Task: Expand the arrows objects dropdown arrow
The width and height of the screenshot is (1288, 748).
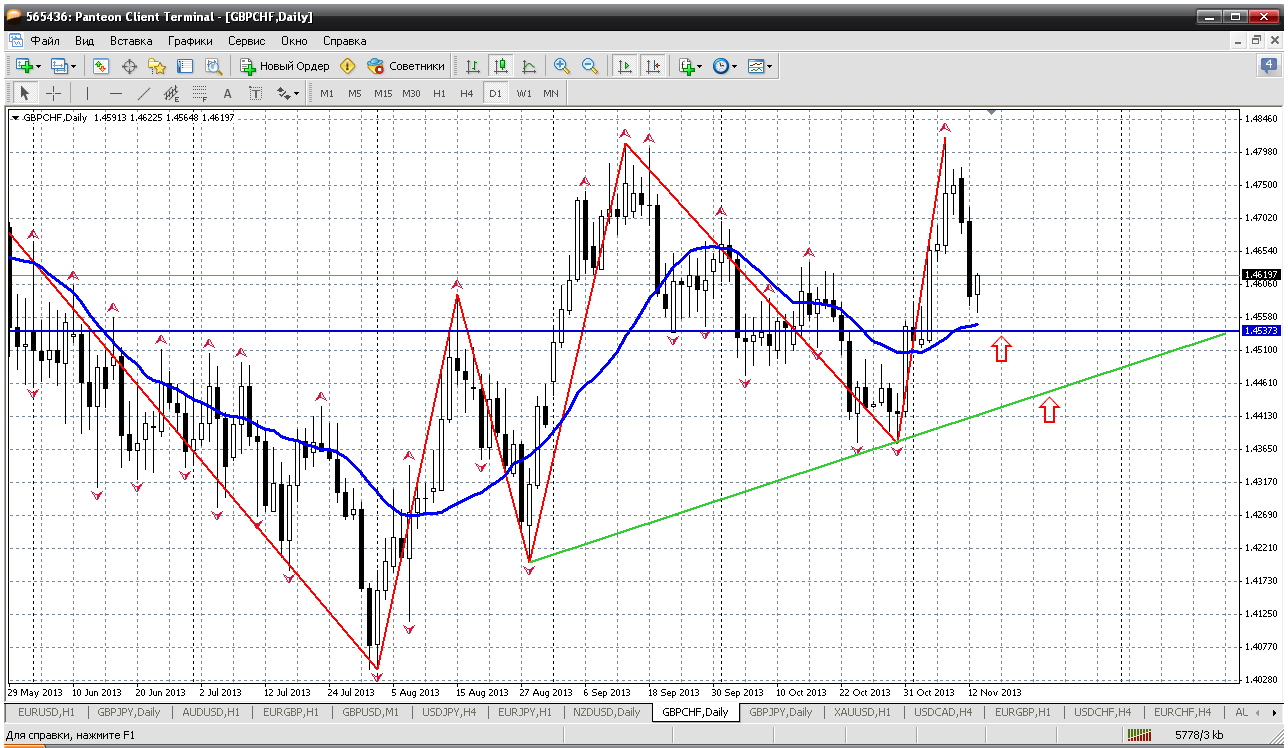Action: 297,93
